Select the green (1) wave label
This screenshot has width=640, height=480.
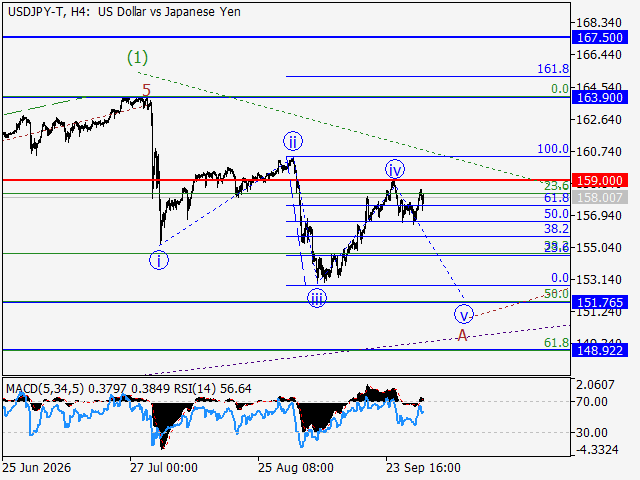pyautogui.click(x=137, y=58)
